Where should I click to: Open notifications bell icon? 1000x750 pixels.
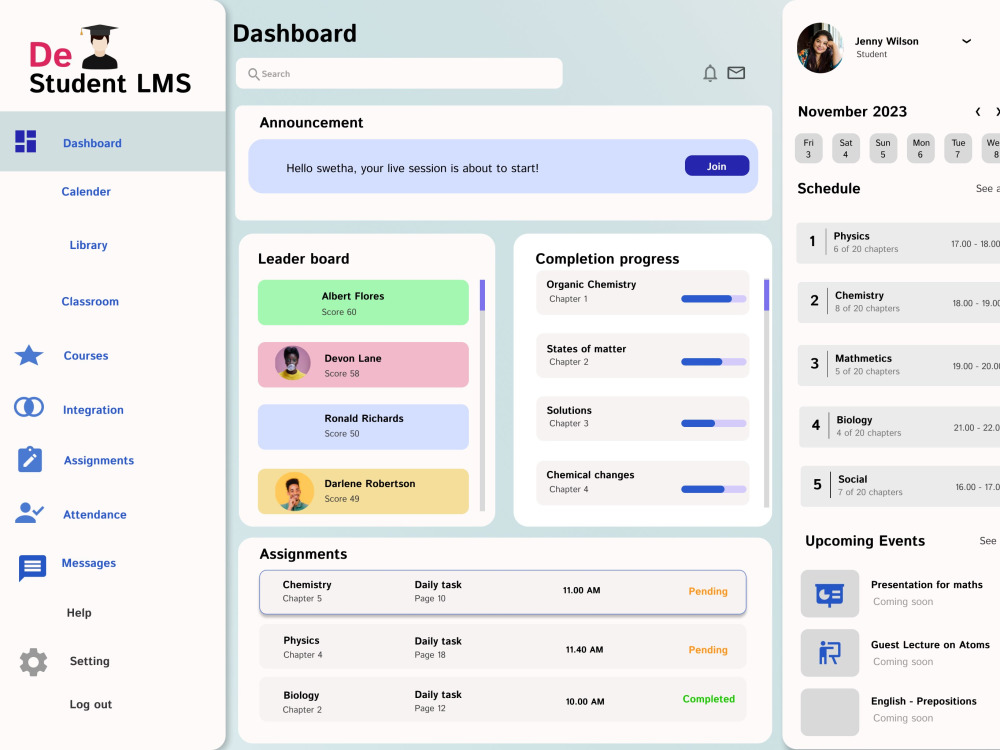point(710,73)
